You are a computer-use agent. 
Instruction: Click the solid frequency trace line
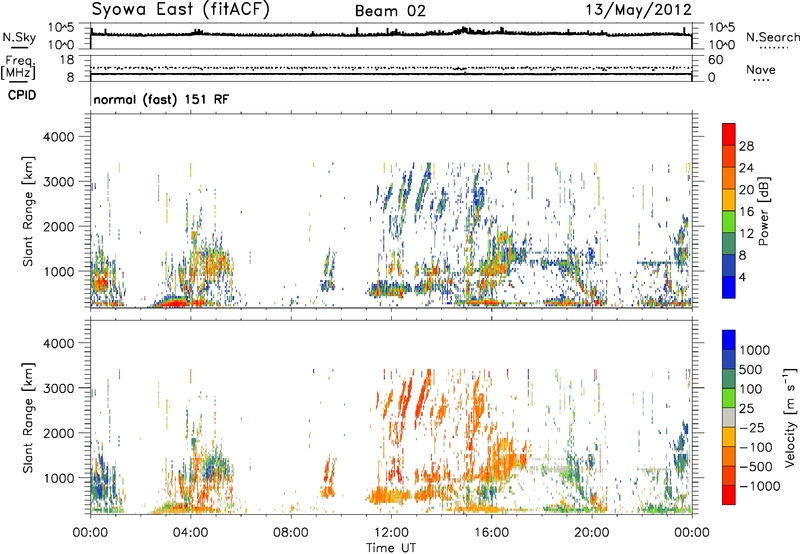tap(391, 74)
